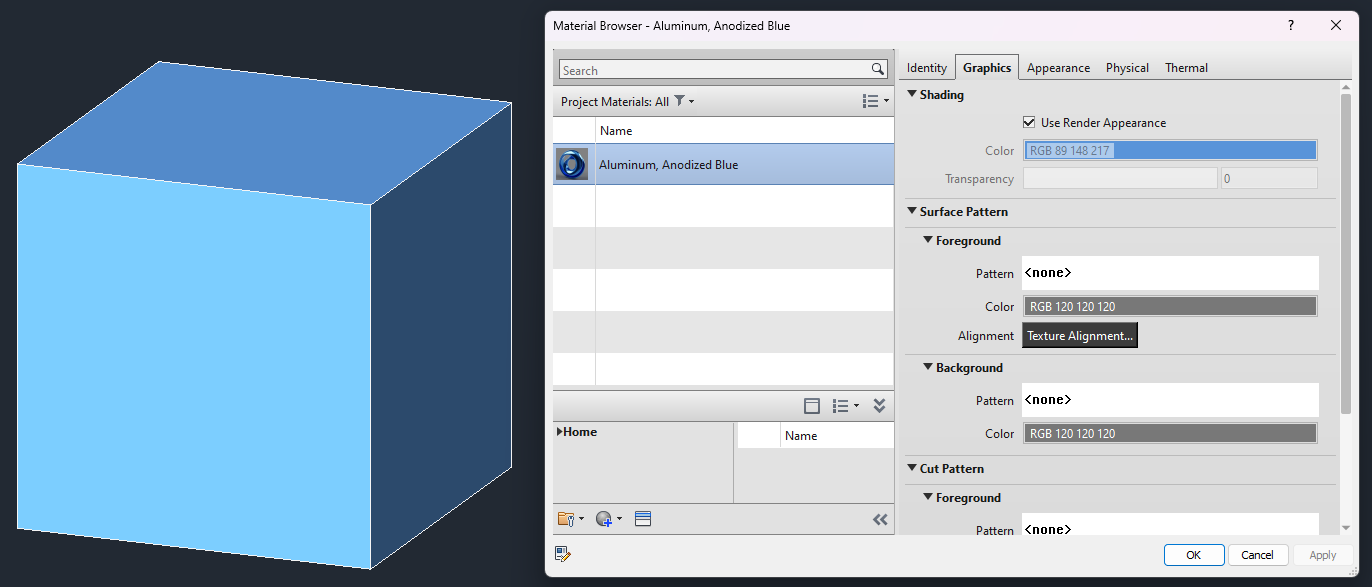Click the filter icon beside Project Materials
1372x587 pixels.
pyautogui.click(x=681, y=101)
